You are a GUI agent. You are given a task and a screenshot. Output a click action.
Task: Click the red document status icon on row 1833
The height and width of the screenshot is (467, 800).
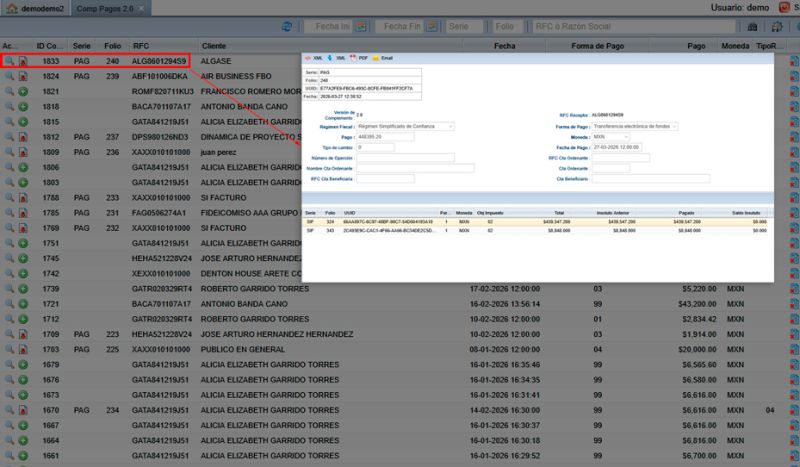tap(22, 61)
